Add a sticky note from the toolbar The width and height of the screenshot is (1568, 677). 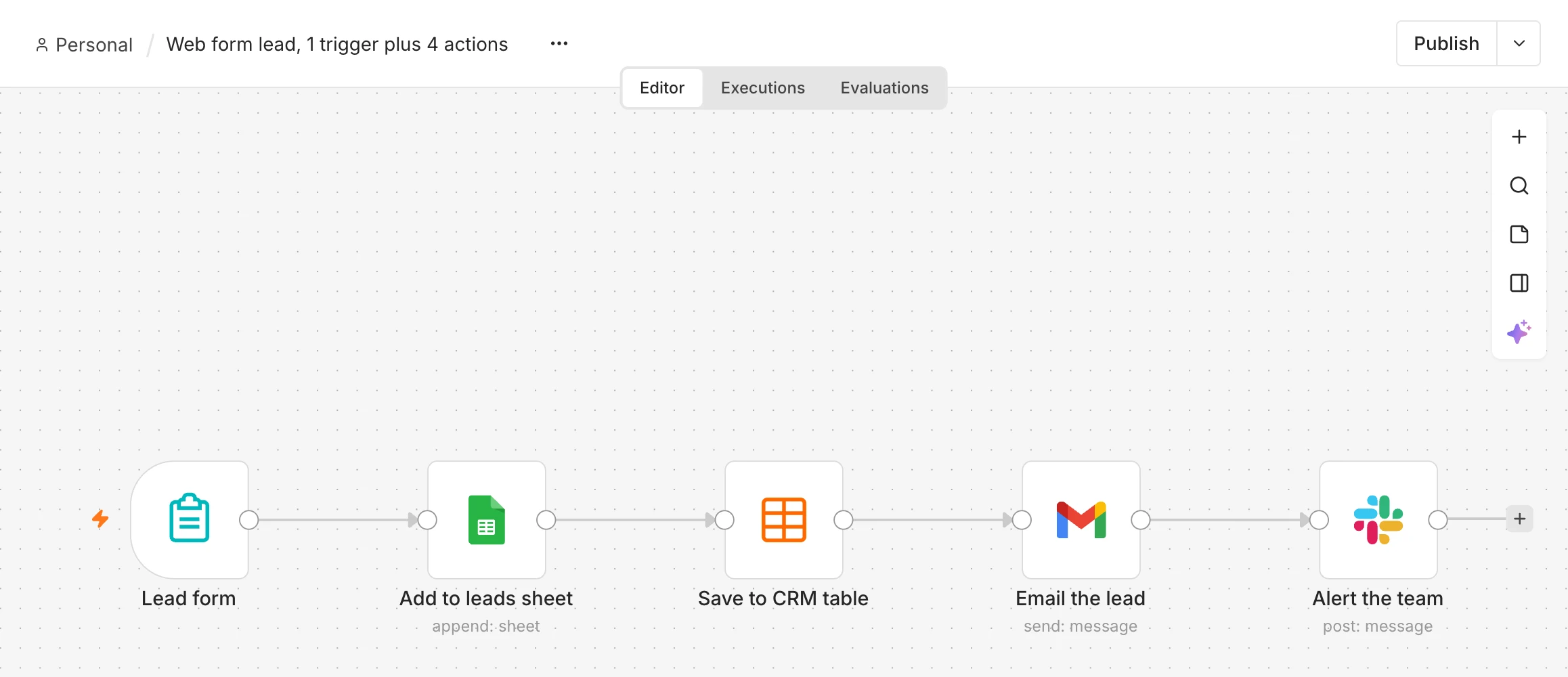(x=1519, y=234)
